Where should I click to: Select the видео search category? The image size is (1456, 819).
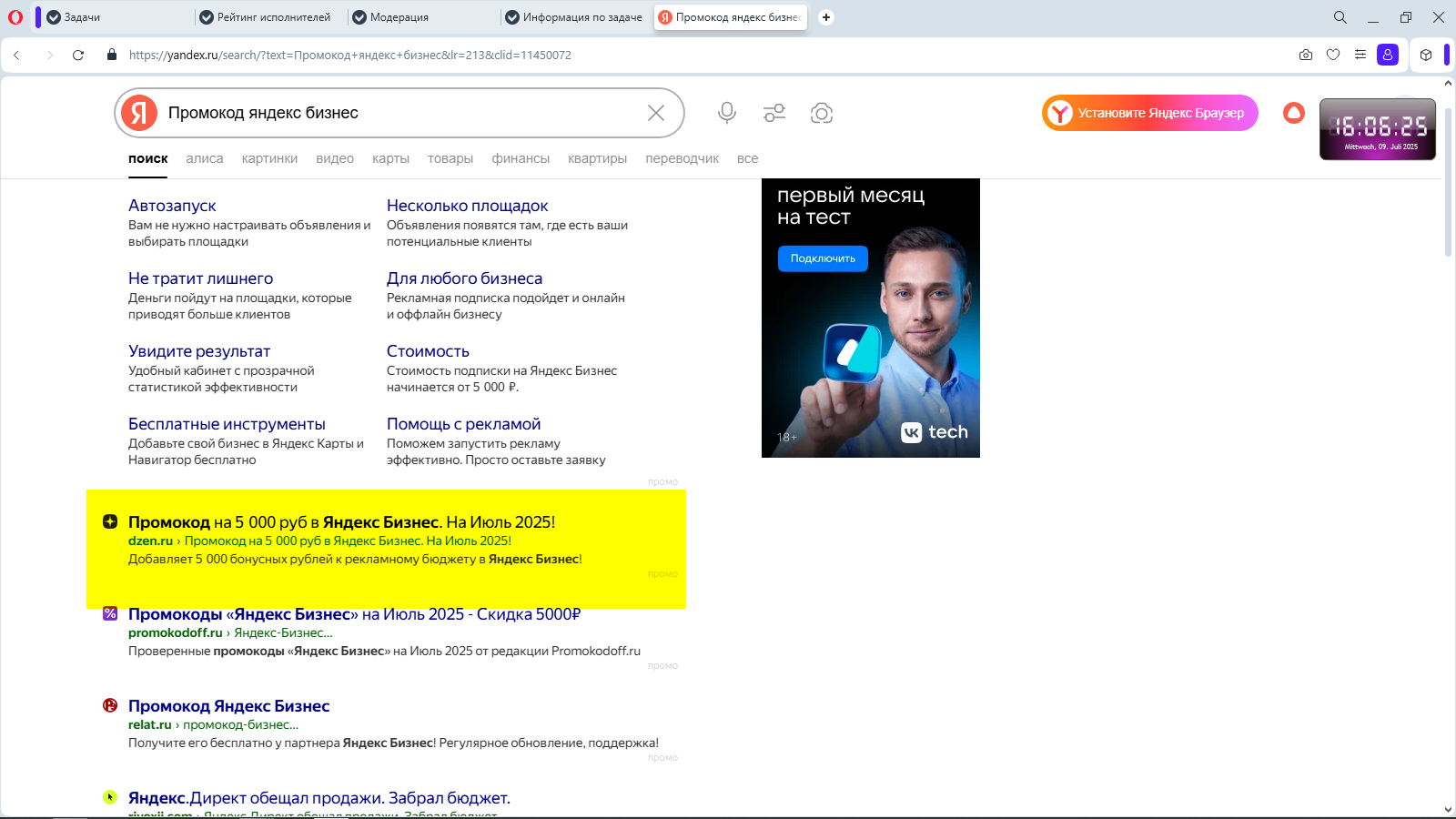335,158
